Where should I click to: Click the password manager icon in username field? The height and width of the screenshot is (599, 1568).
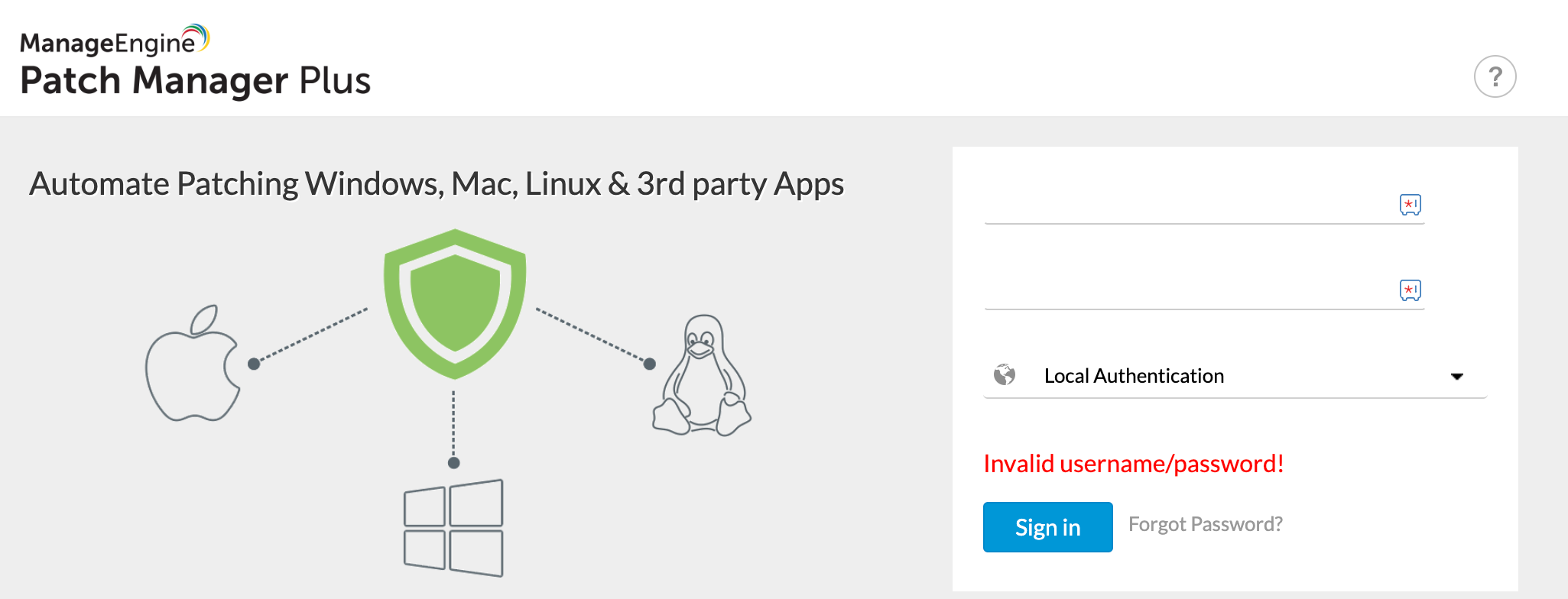(1410, 205)
